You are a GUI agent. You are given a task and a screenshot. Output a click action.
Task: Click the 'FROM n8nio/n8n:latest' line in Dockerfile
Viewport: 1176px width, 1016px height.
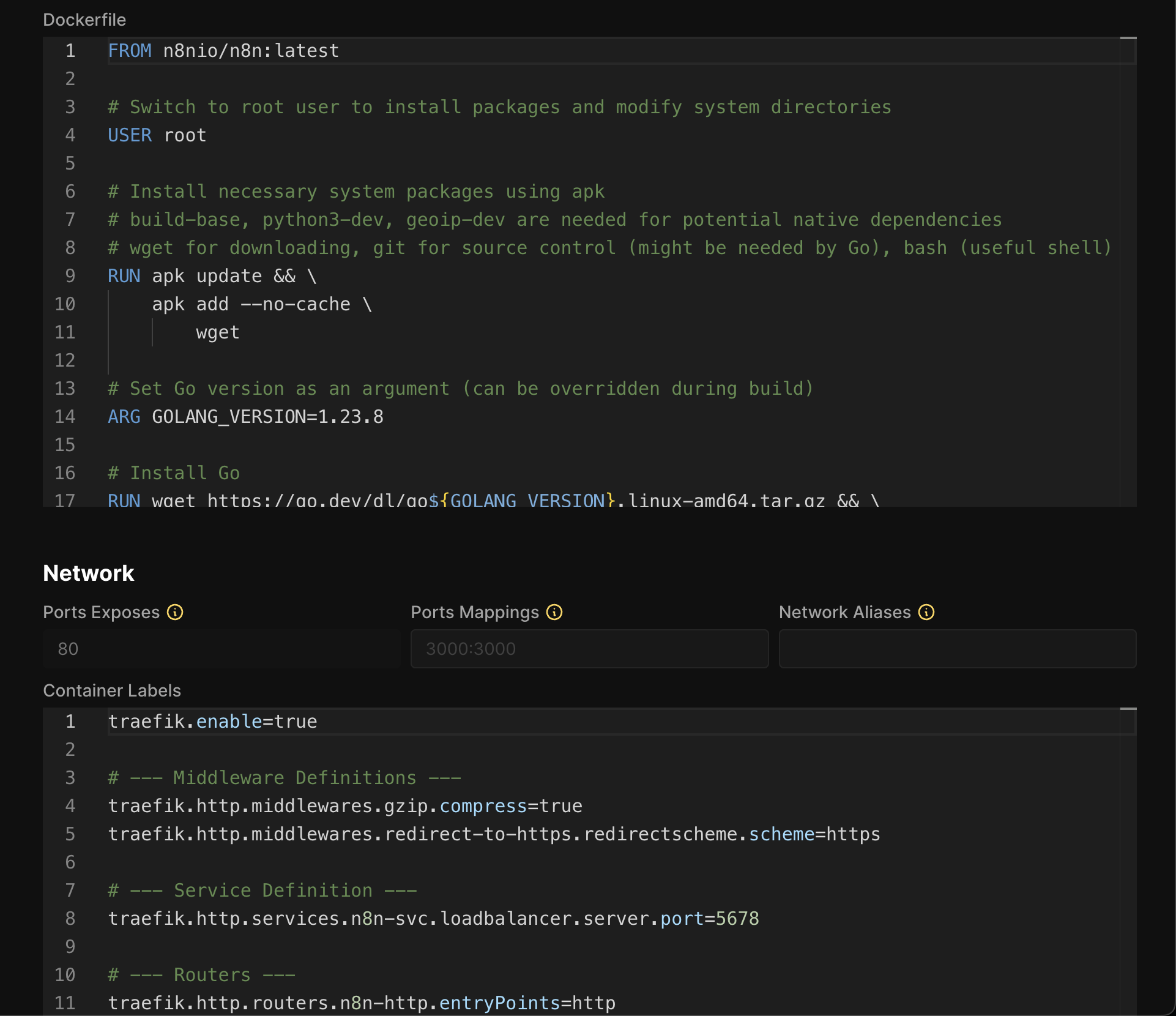(223, 51)
